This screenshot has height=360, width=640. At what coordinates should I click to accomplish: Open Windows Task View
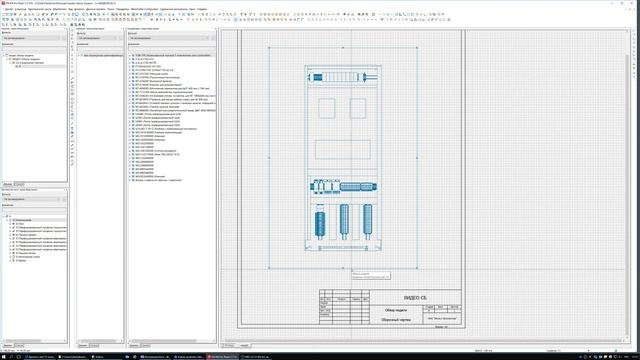[x=18, y=357]
